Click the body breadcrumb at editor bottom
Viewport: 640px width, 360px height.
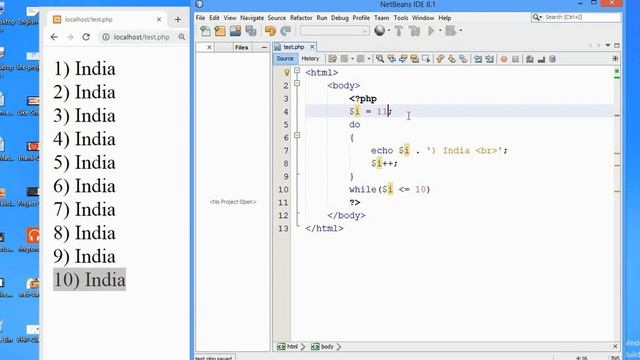click(x=323, y=347)
